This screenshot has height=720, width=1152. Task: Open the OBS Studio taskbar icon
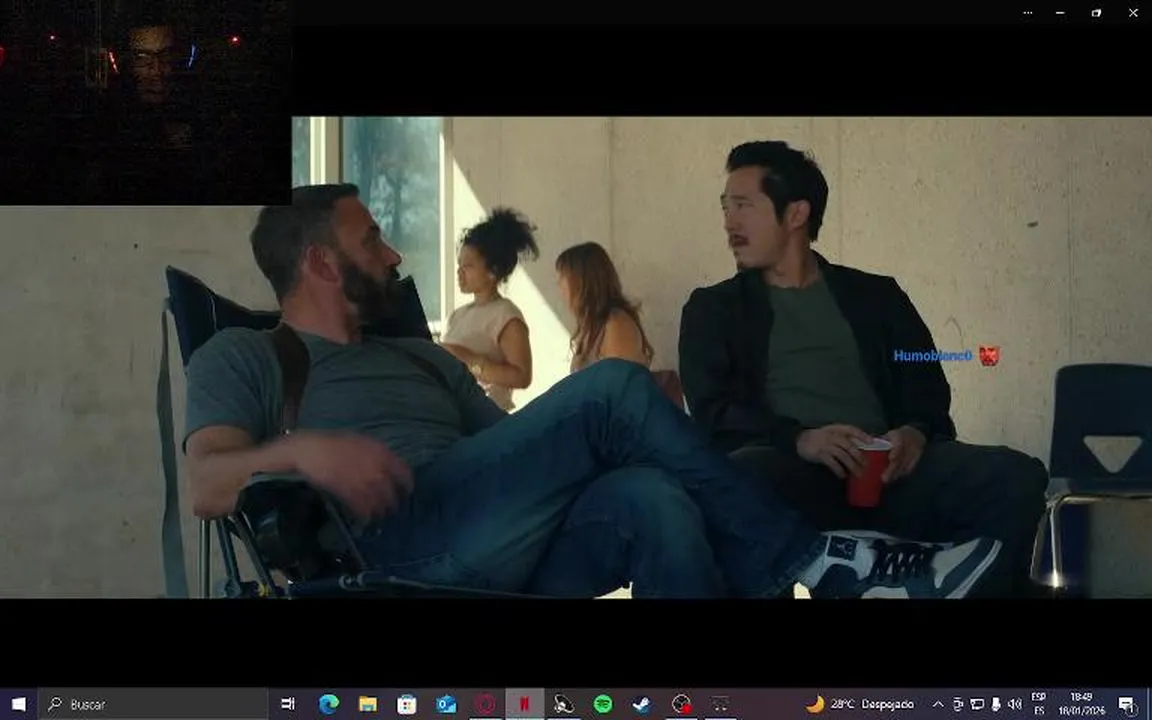click(x=564, y=704)
